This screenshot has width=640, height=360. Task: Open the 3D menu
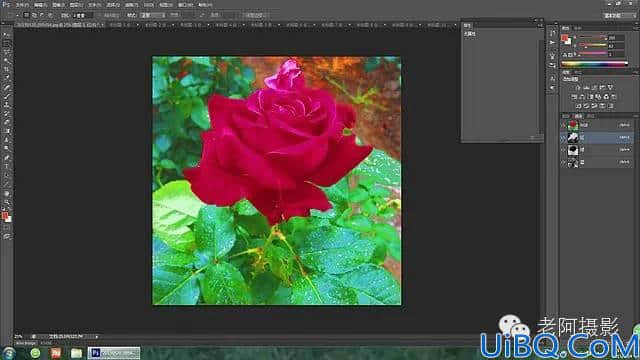click(x=149, y=5)
